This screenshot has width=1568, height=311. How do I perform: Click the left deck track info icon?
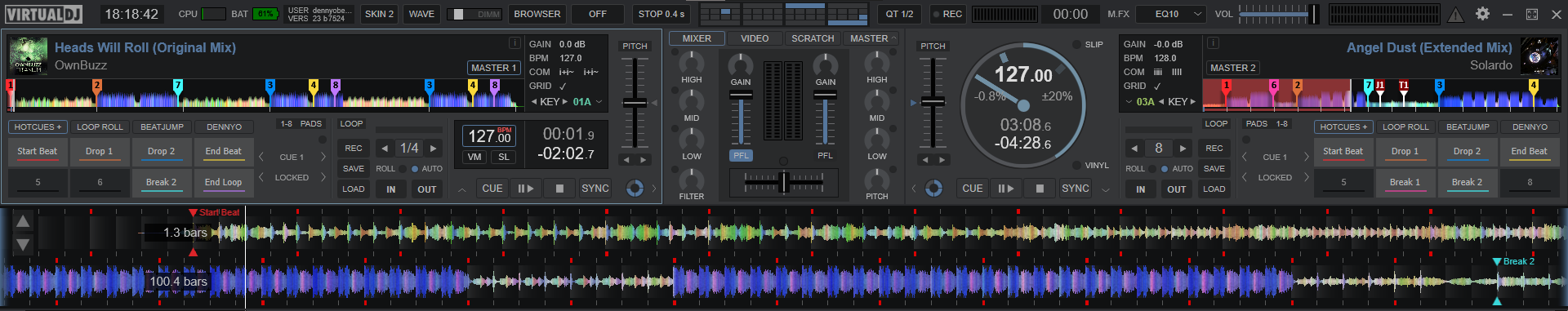pyautogui.click(x=514, y=43)
